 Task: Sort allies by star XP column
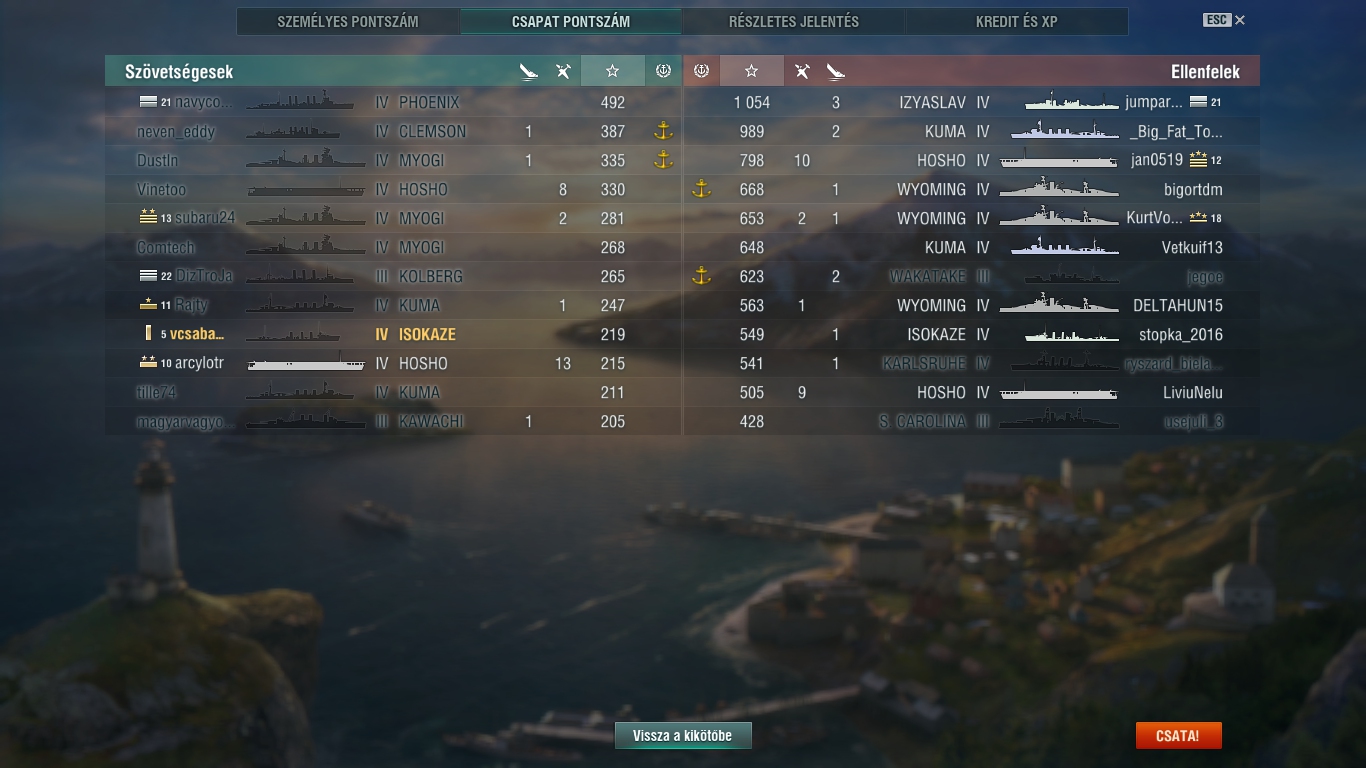(613, 71)
